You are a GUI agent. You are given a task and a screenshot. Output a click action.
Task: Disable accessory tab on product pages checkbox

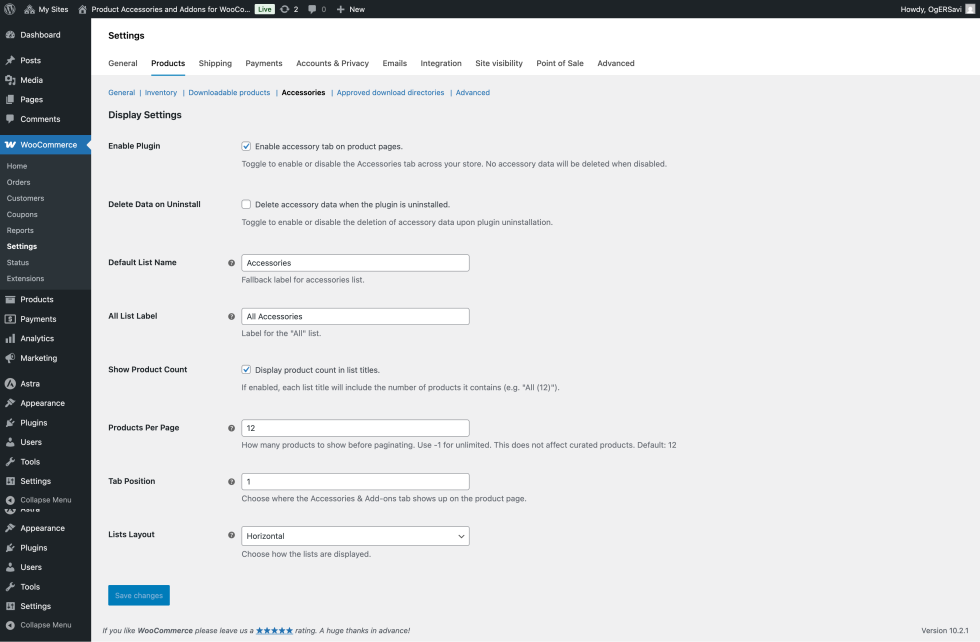246,146
